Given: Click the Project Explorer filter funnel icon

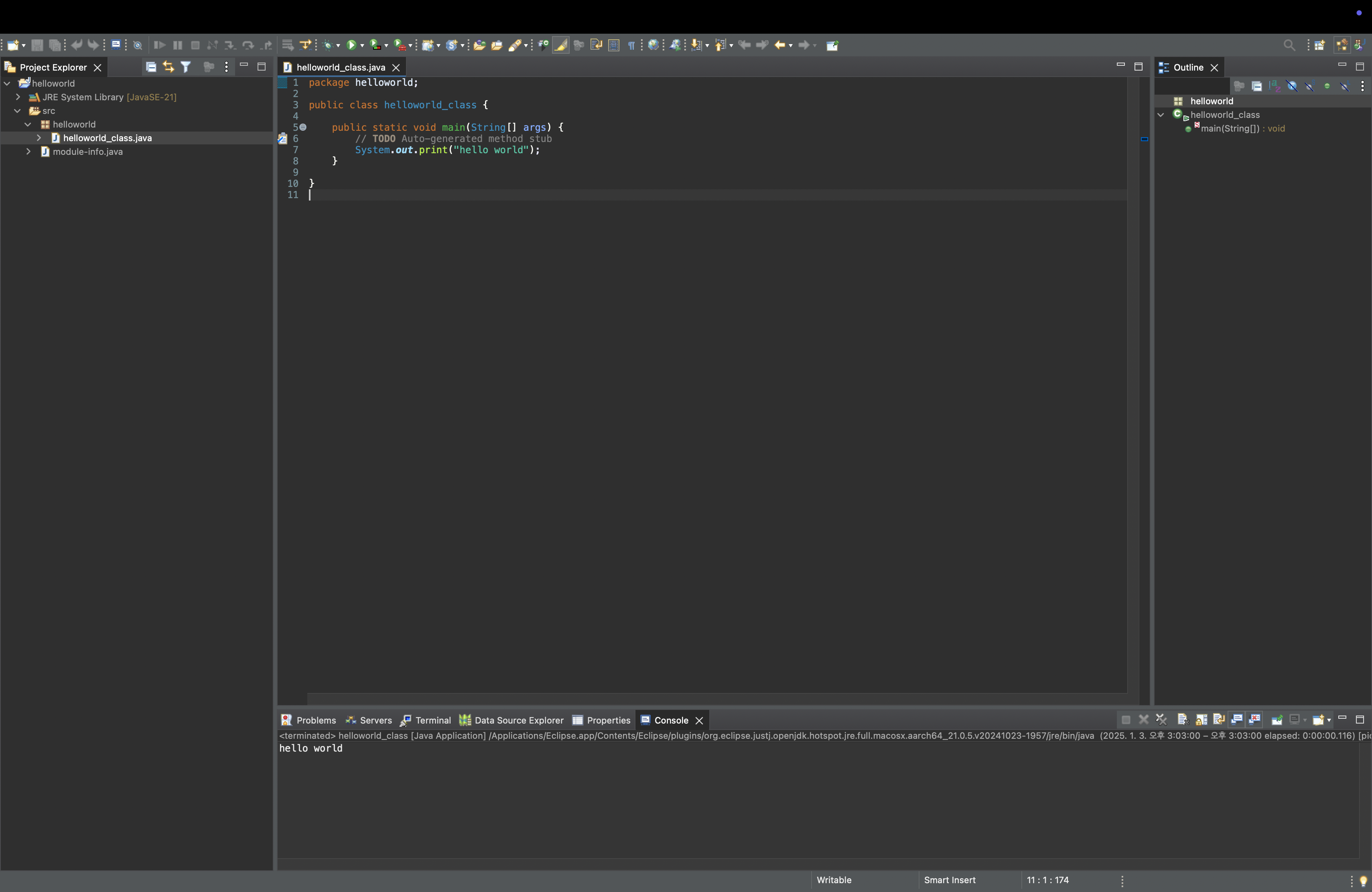Looking at the screenshot, I should click(186, 67).
